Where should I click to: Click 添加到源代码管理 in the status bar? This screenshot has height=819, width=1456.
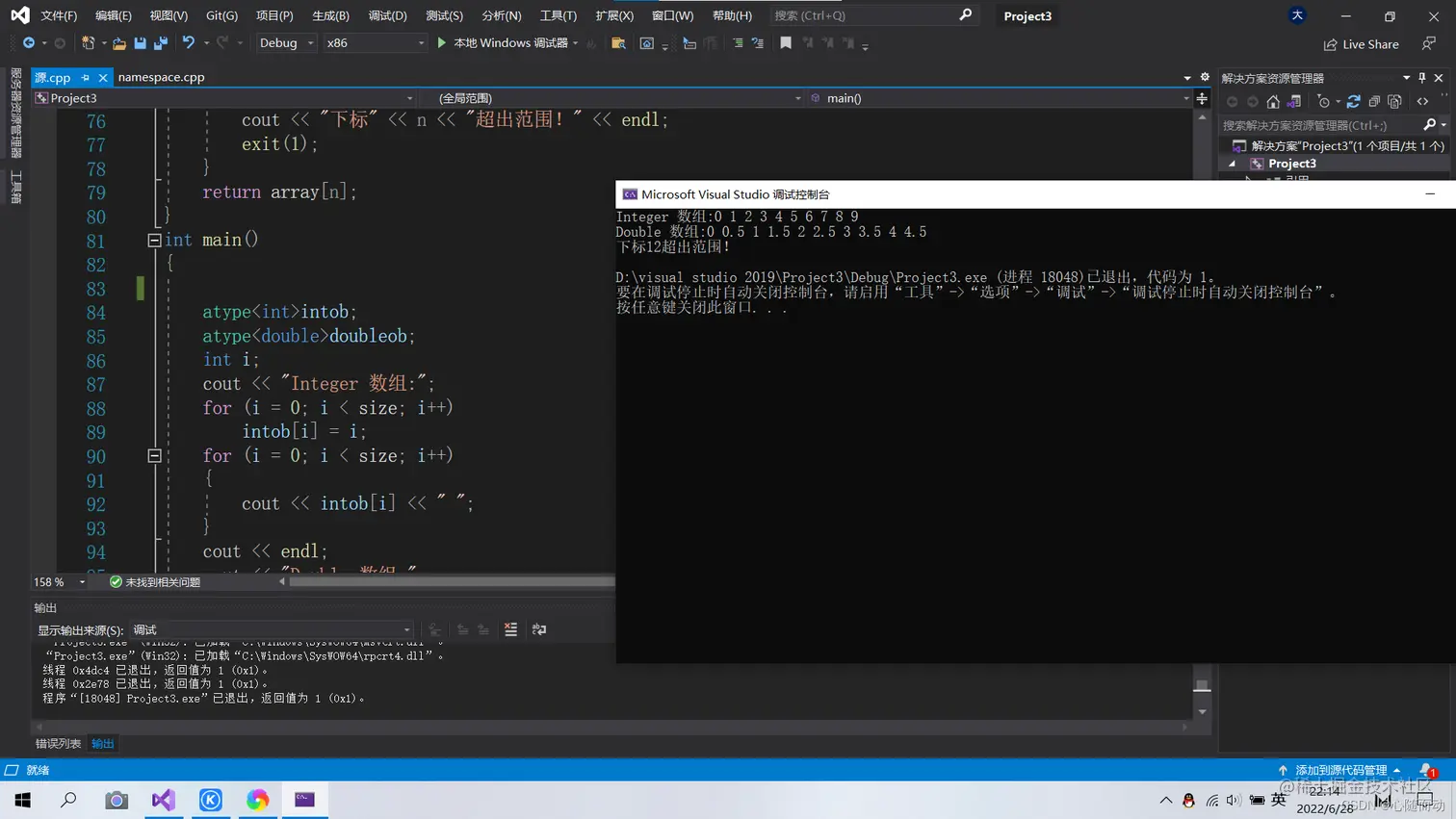(1339, 770)
